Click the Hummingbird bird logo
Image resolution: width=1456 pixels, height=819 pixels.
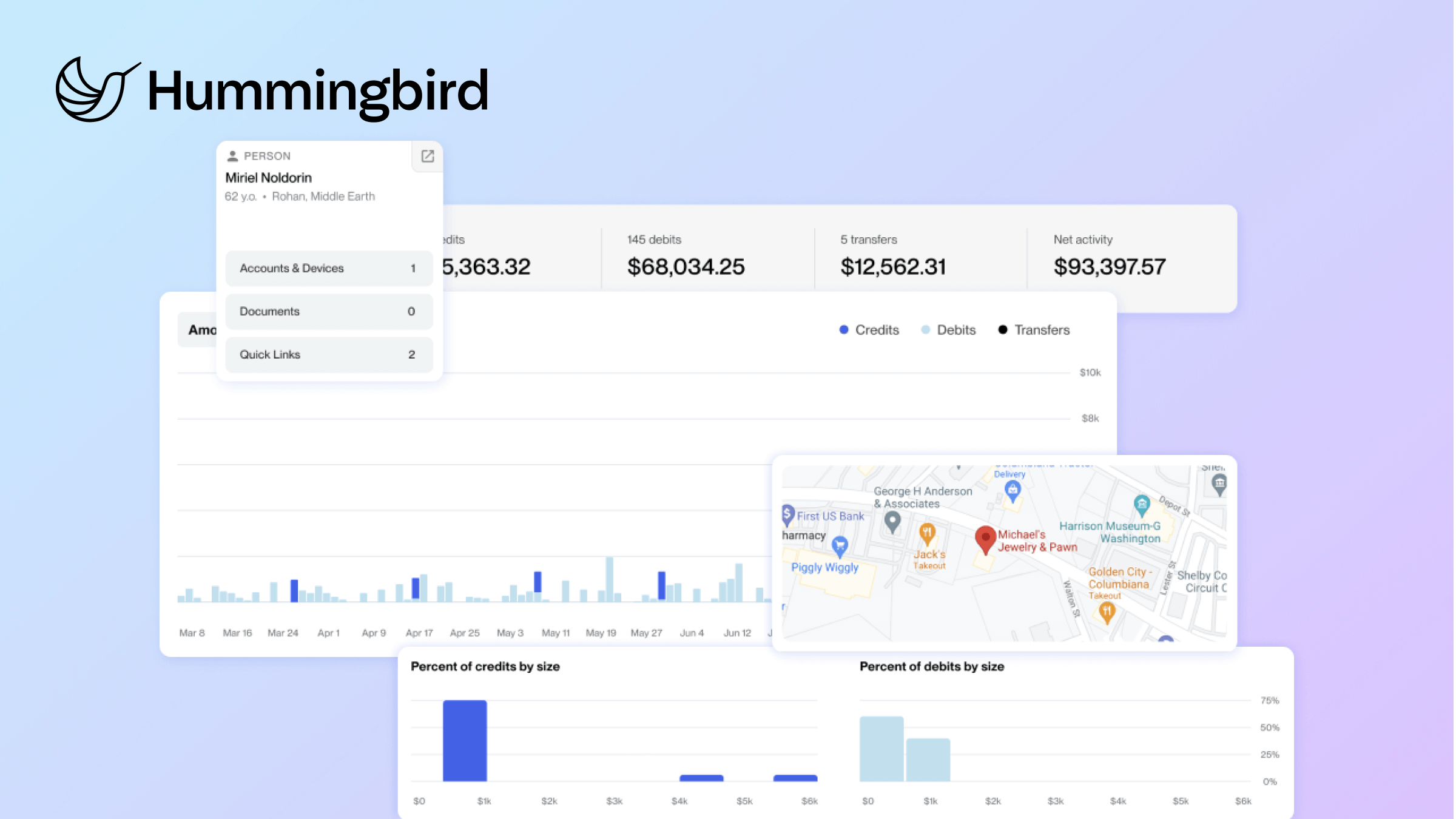coord(98,89)
